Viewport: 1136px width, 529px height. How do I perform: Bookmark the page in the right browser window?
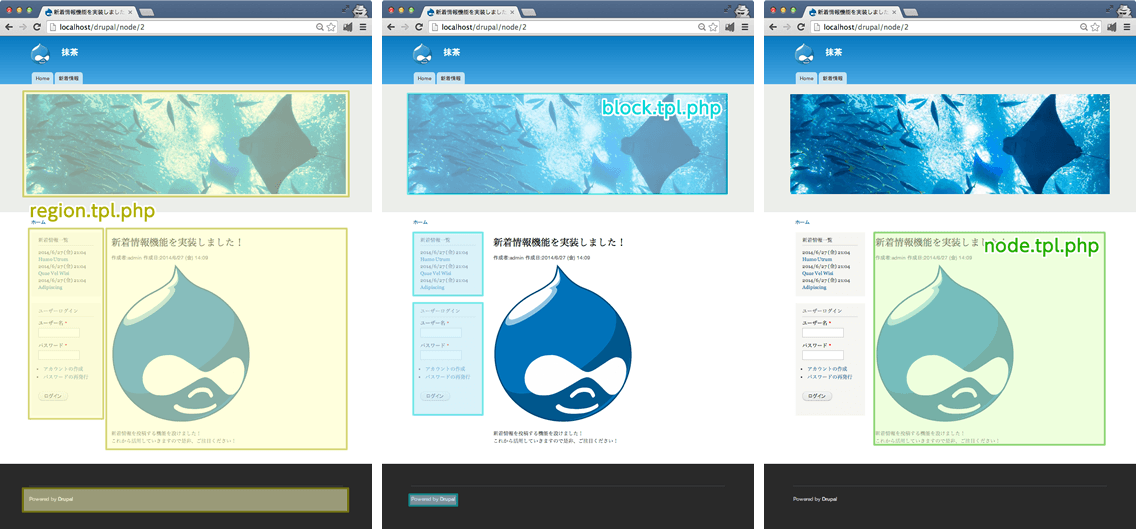coord(1096,27)
